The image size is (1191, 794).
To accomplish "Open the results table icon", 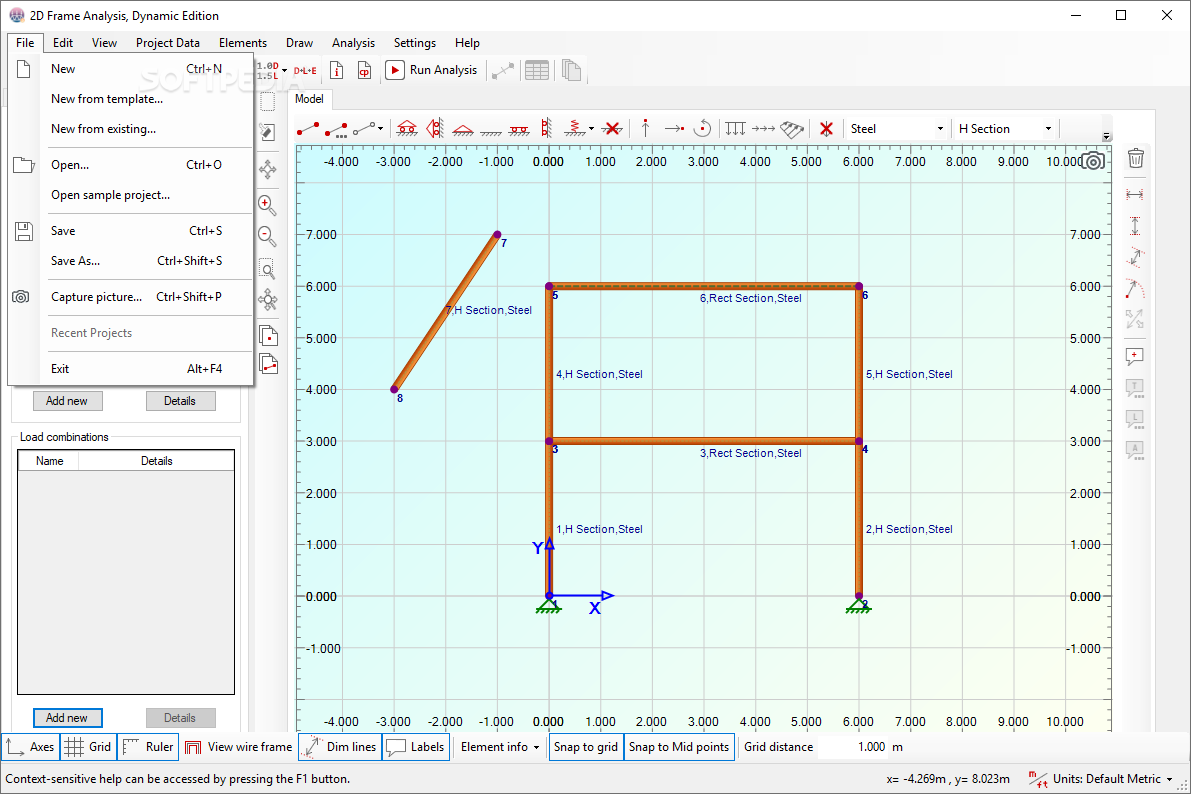I will pyautogui.click(x=537, y=71).
